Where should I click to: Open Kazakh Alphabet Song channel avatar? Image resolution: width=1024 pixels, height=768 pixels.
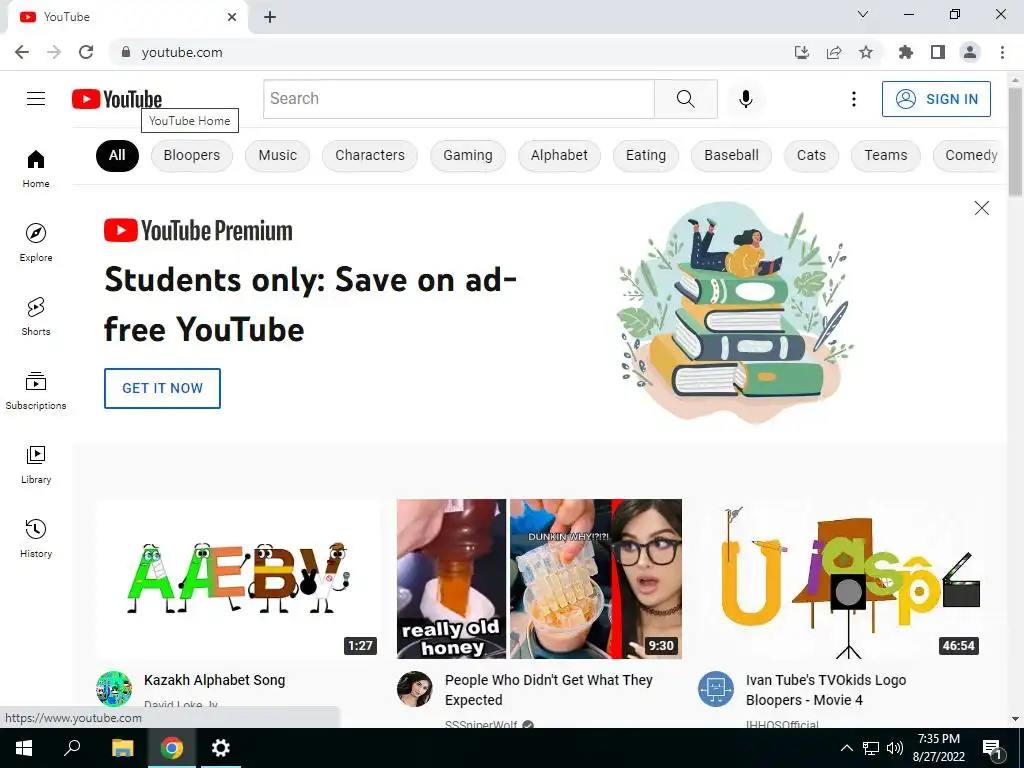coord(114,689)
